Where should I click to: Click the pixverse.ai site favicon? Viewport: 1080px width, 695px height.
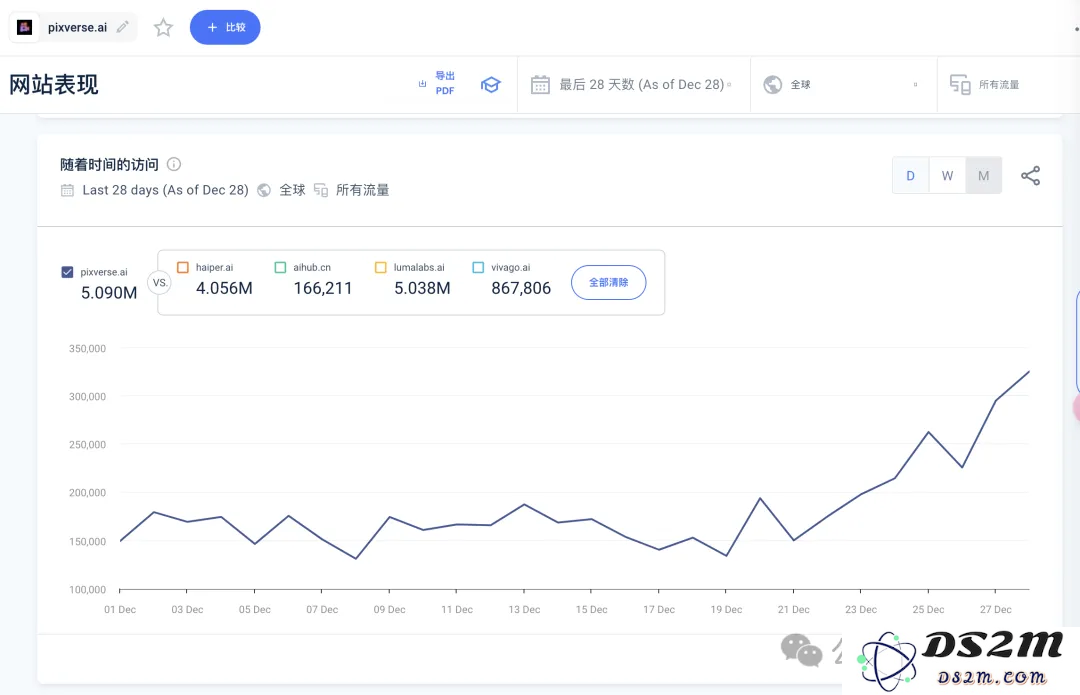[25, 28]
